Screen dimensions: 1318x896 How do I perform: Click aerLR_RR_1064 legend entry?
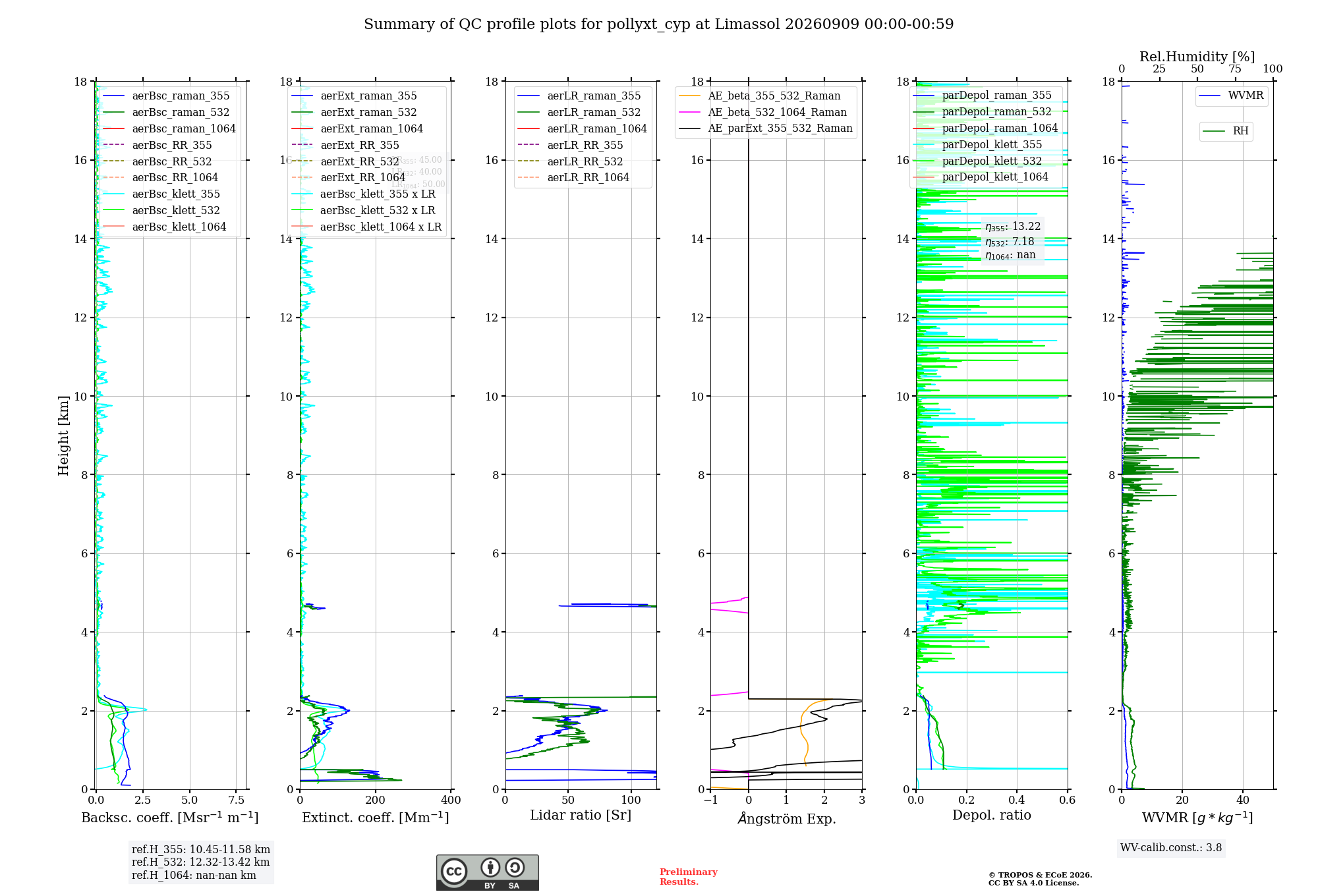(x=574, y=178)
